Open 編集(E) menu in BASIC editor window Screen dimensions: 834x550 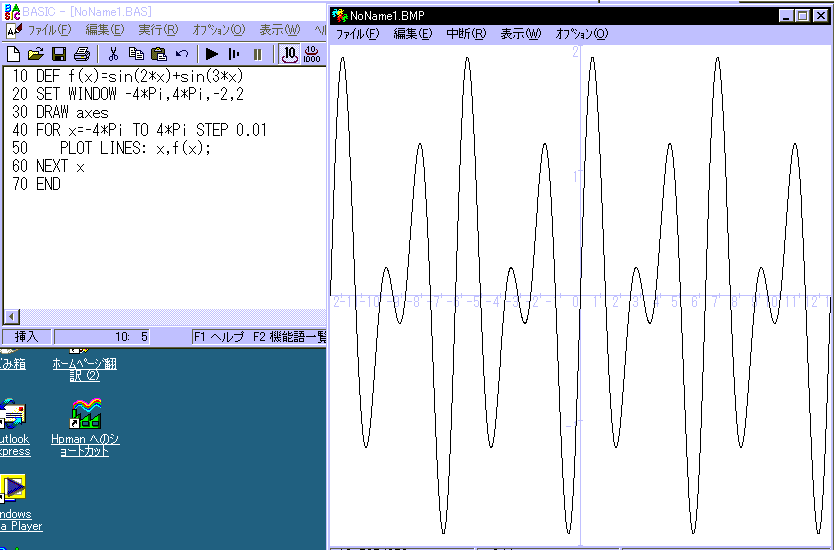pyautogui.click(x=105, y=30)
